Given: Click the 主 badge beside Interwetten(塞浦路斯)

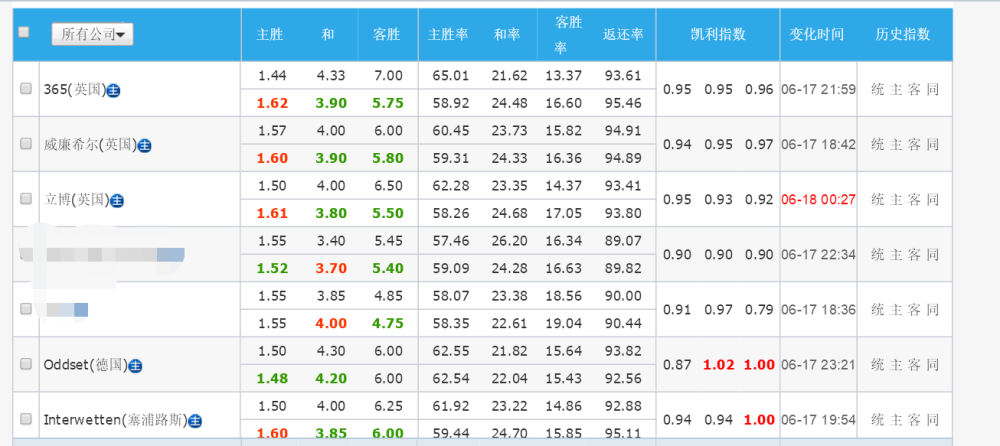Looking at the screenshot, I should [x=195, y=421].
